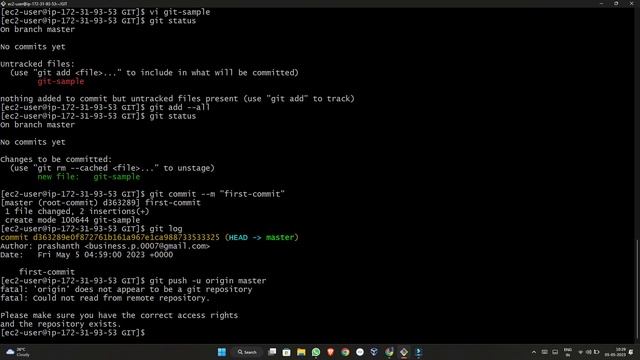Click the 'create mode 100644 git-sample' line
The width and height of the screenshot is (640, 360).
click(x=72, y=220)
